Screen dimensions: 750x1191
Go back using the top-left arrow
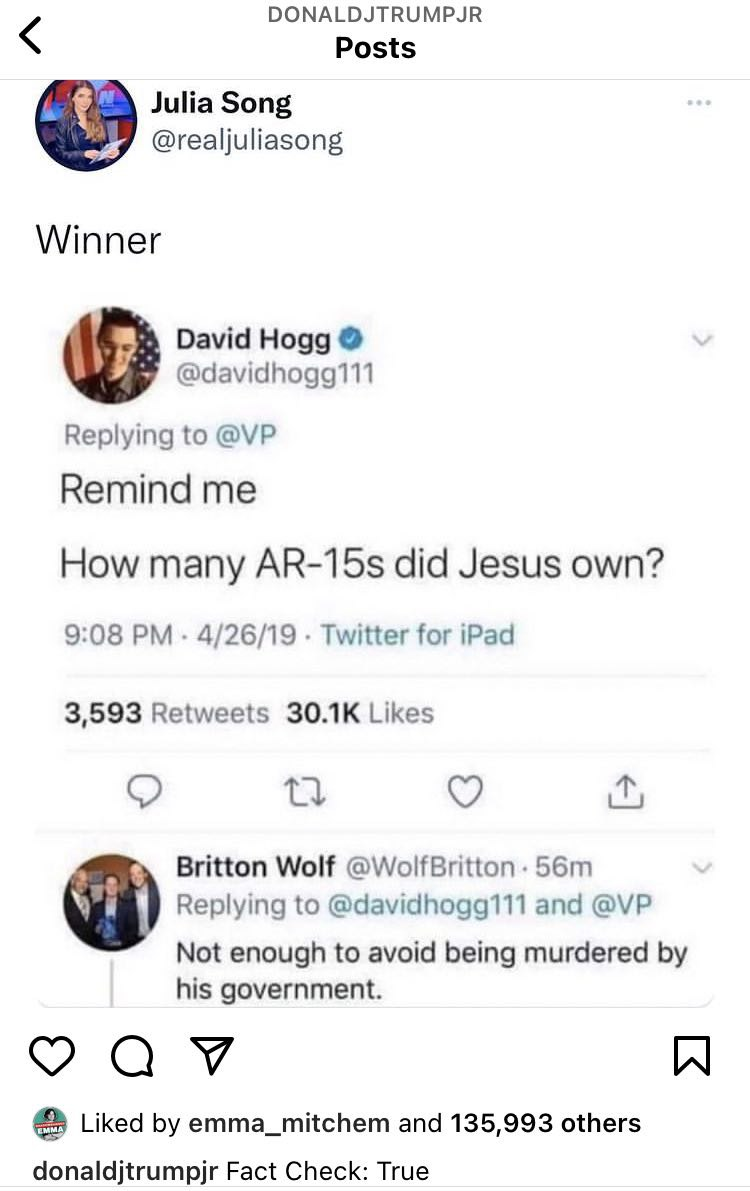[x=30, y=35]
